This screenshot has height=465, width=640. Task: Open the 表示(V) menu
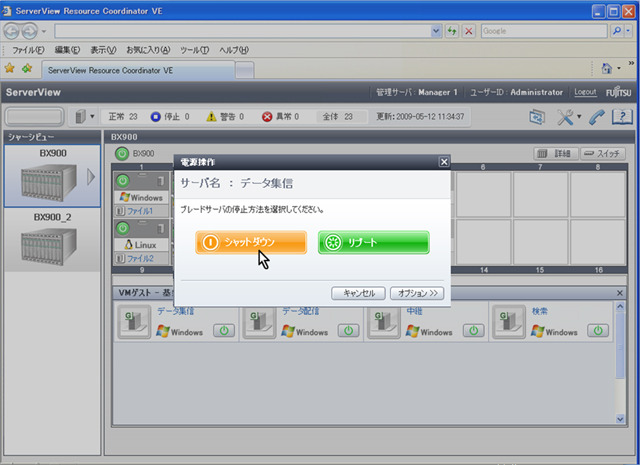tap(103, 50)
